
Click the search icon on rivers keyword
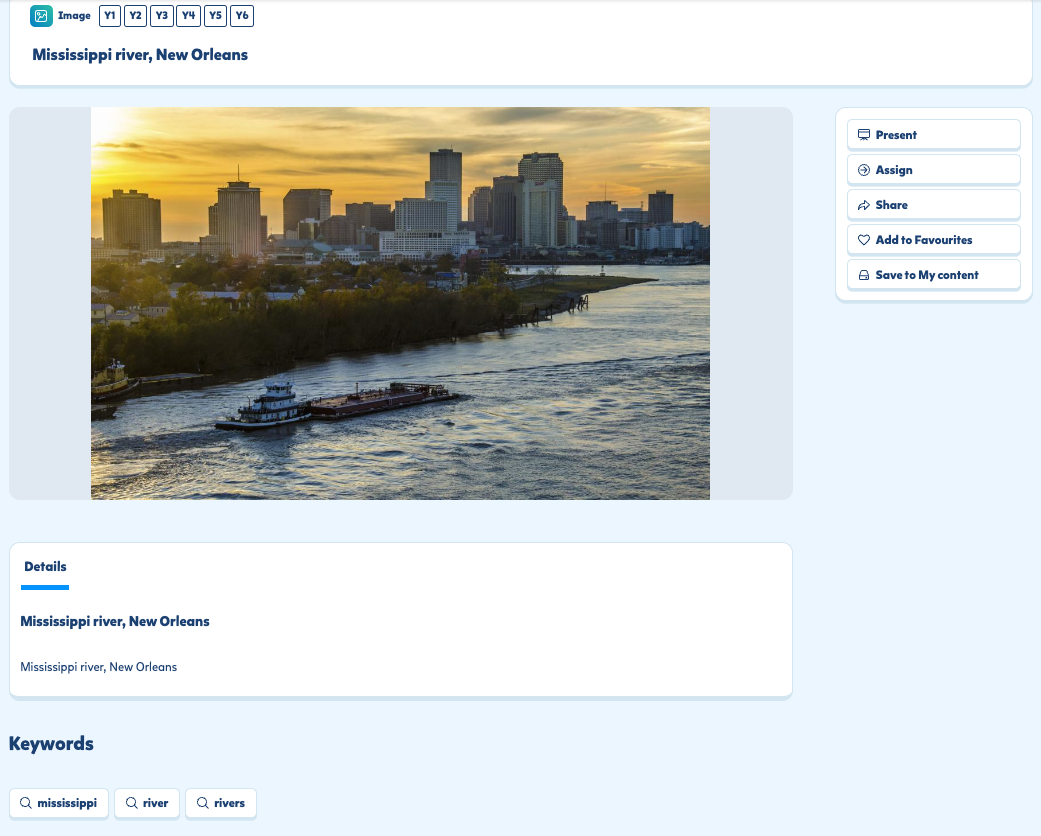coord(202,803)
